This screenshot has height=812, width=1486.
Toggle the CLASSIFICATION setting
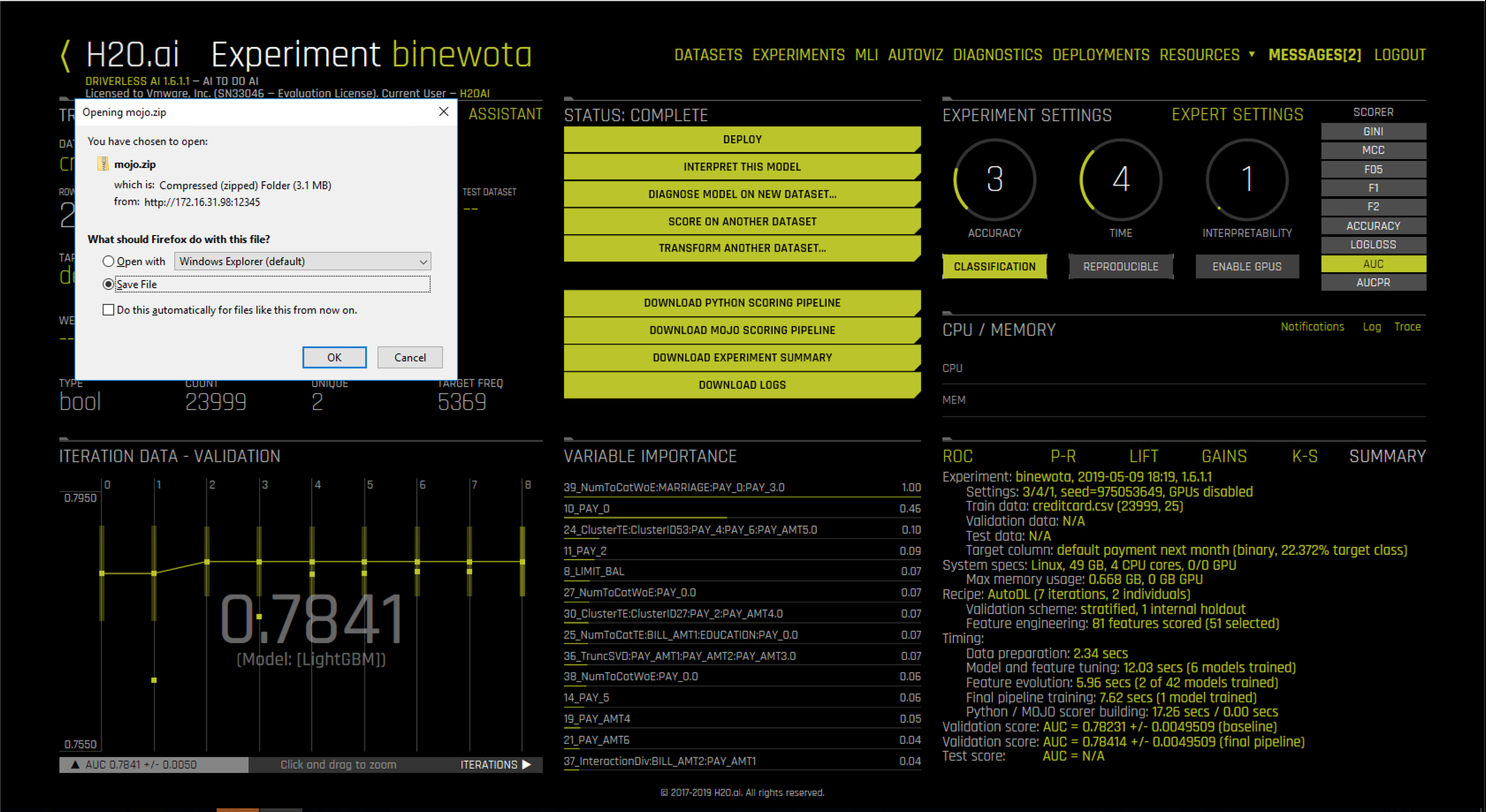point(994,267)
